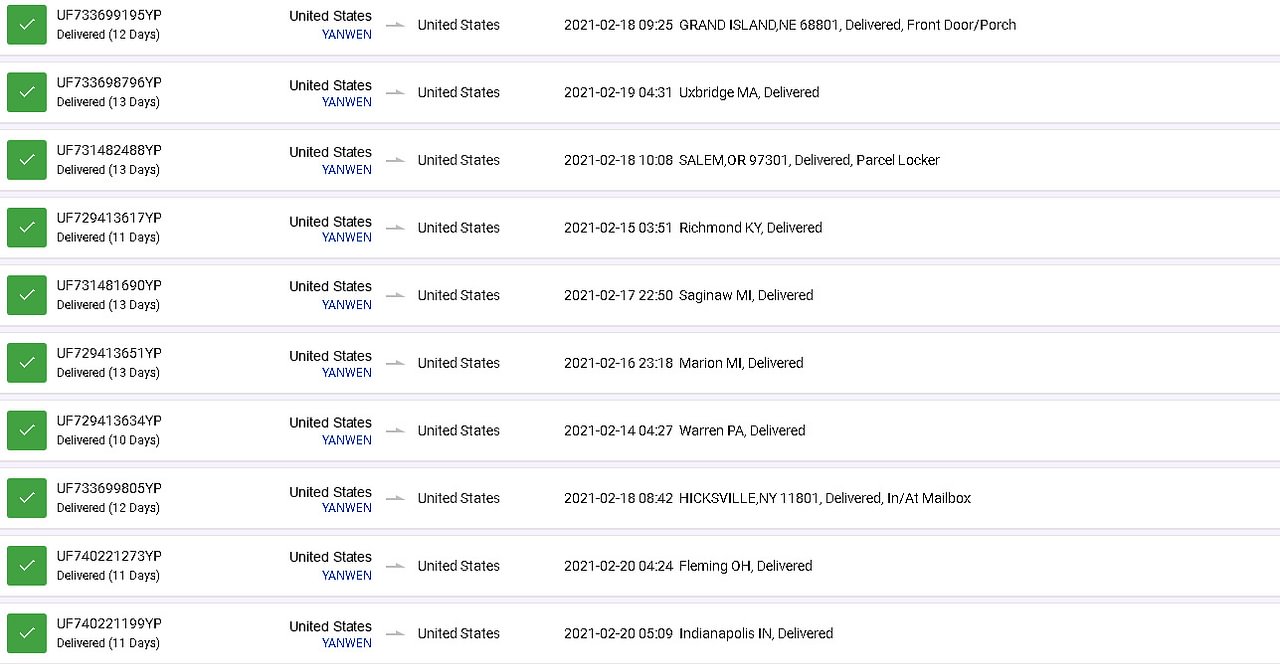This screenshot has height=664, width=1280.
Task: Click green check icon of UF729413651YP
Action: (x=27, y=363)
